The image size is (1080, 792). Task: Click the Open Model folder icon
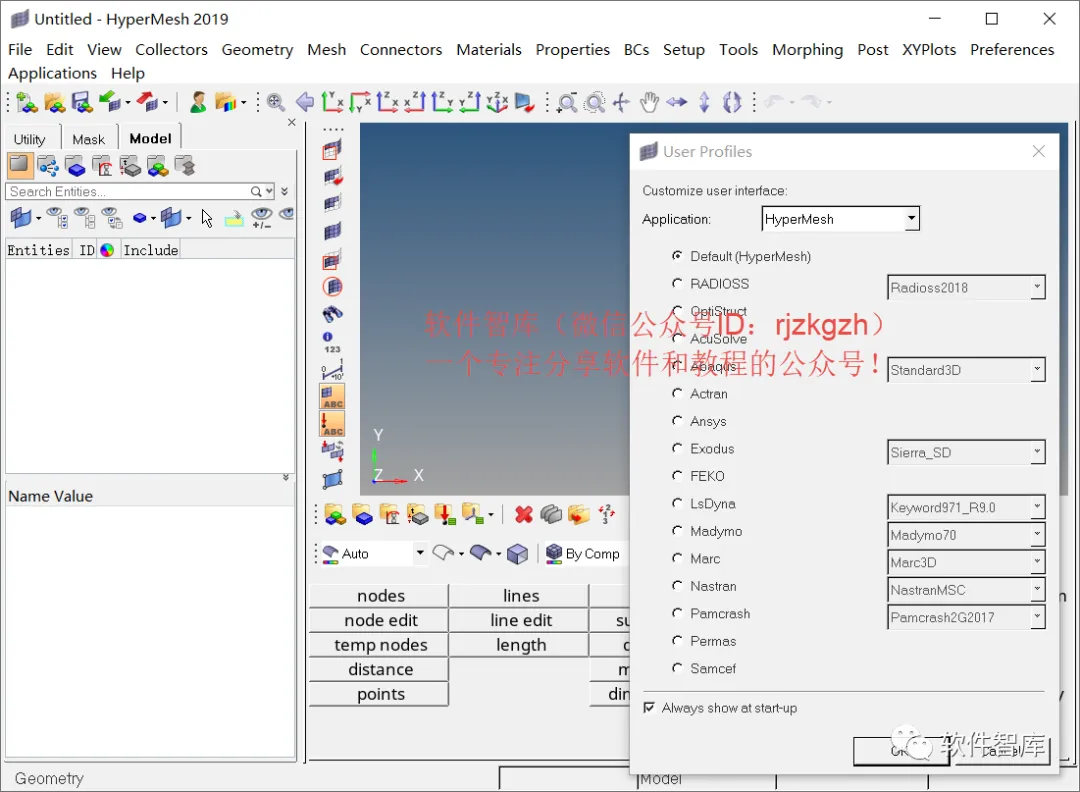[54, 103]
